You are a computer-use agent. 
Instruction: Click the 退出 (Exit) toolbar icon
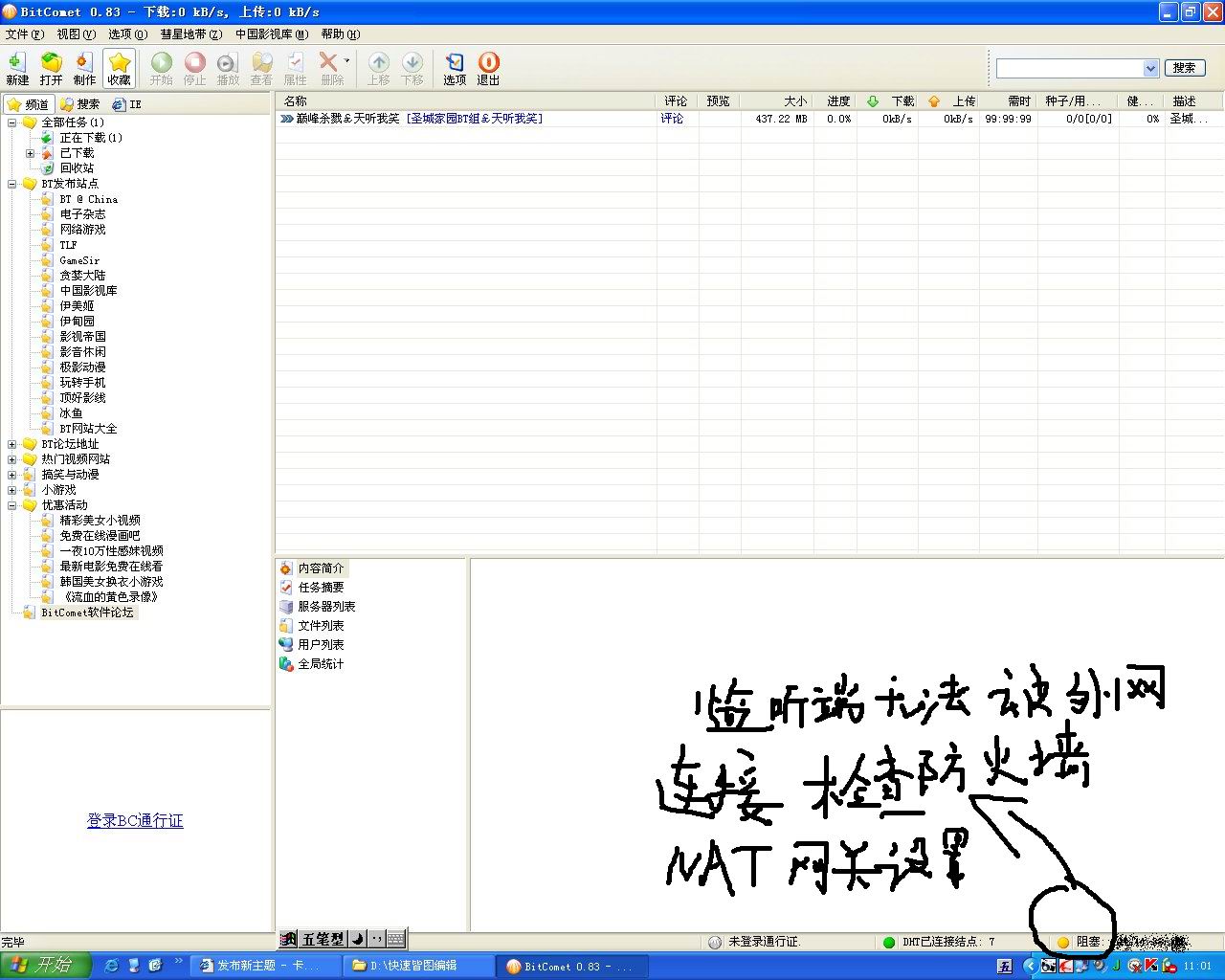488,69
